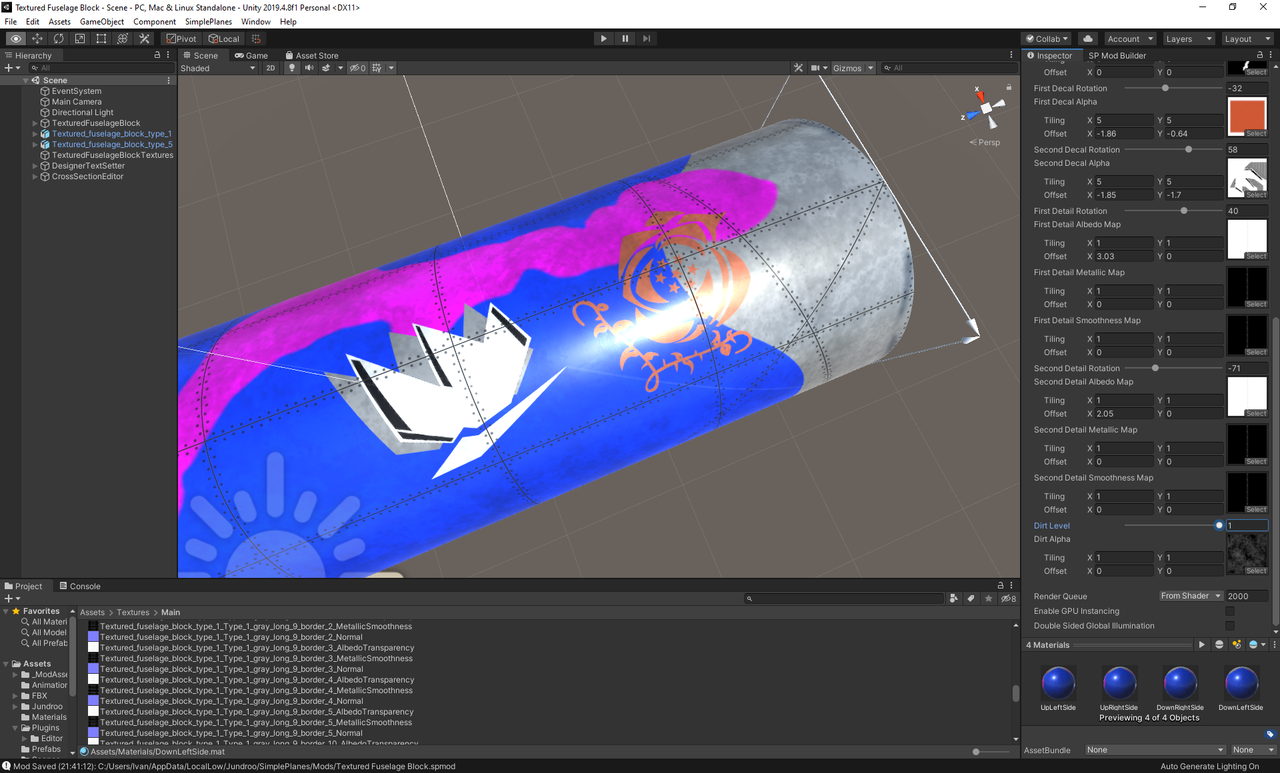Select the View (eye) tool
The width and height of the screenshot is (1280, 773).
tap(16, 39)
